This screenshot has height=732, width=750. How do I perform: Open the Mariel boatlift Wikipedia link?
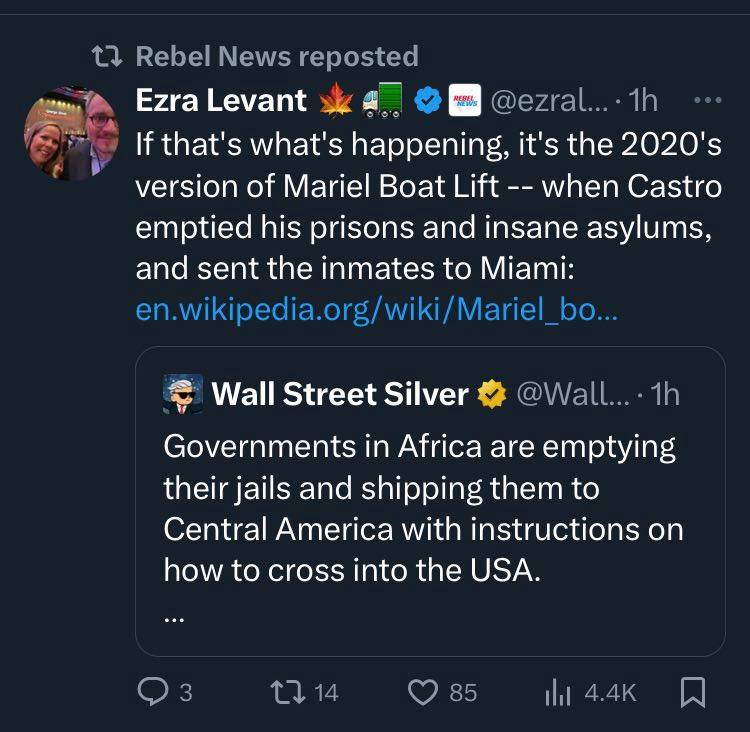377,311
